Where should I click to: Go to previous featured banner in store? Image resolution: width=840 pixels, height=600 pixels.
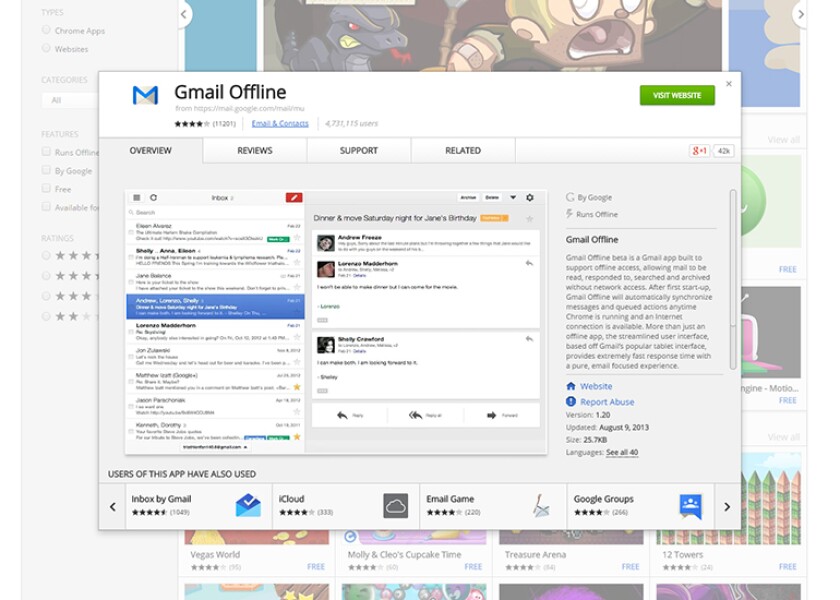coord(184,14)
